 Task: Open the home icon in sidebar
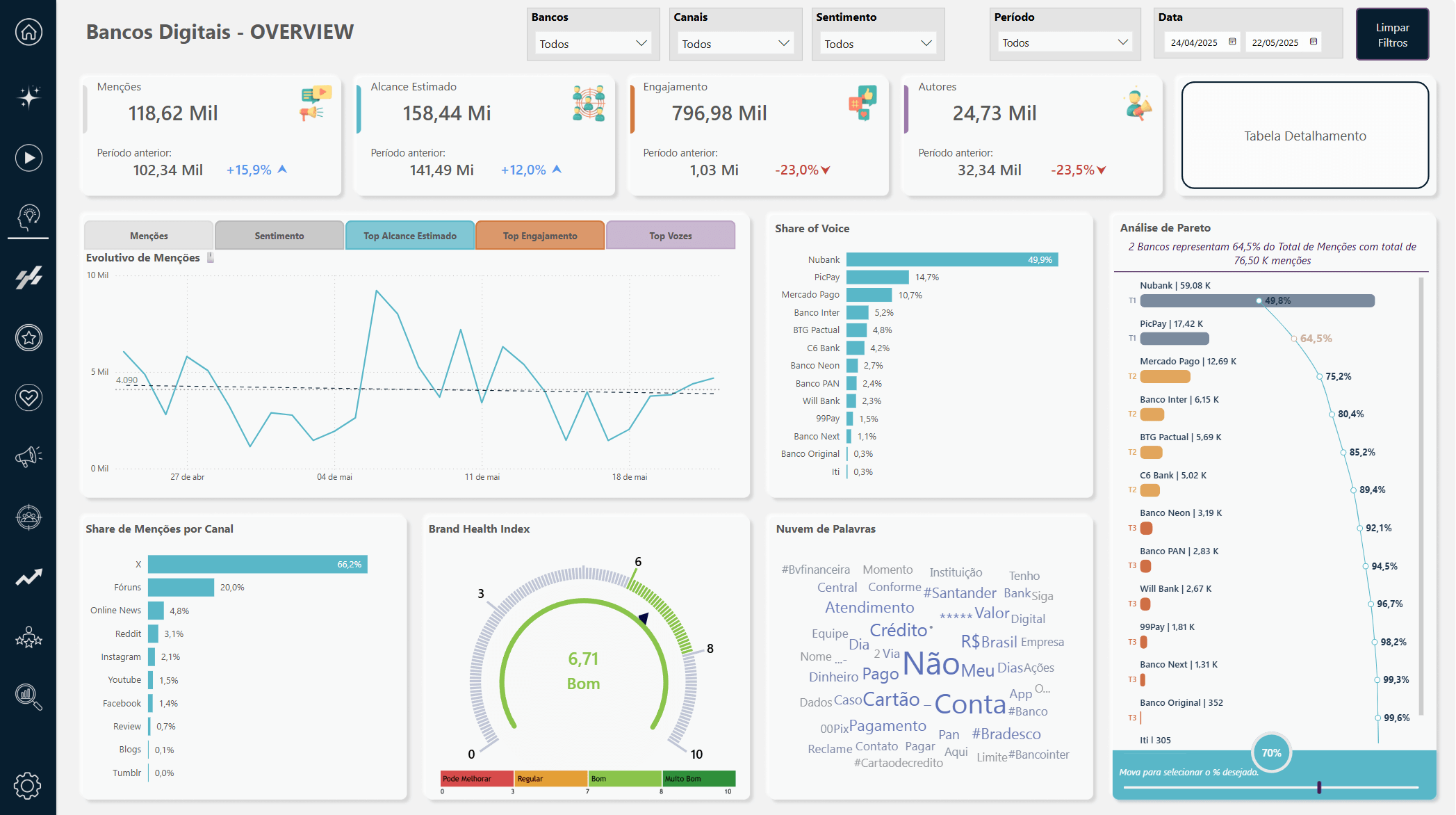click(28, 32)
